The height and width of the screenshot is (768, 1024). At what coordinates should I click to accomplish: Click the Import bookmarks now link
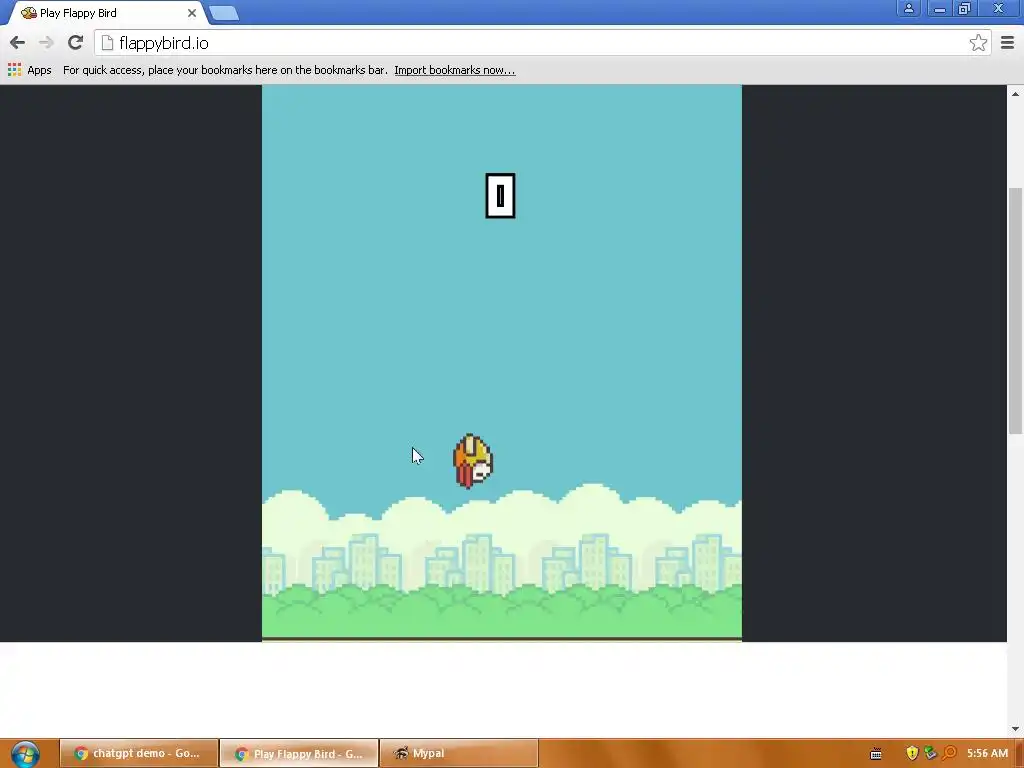(x=455, y=70)
